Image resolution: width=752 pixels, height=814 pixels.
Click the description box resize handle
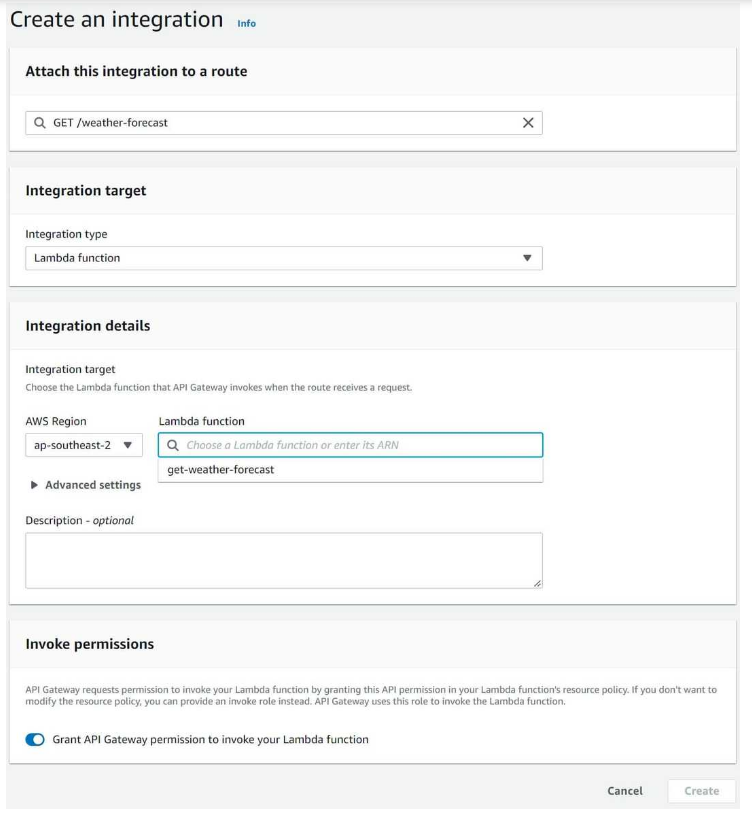pyautogui.click(x=538, y=584)
